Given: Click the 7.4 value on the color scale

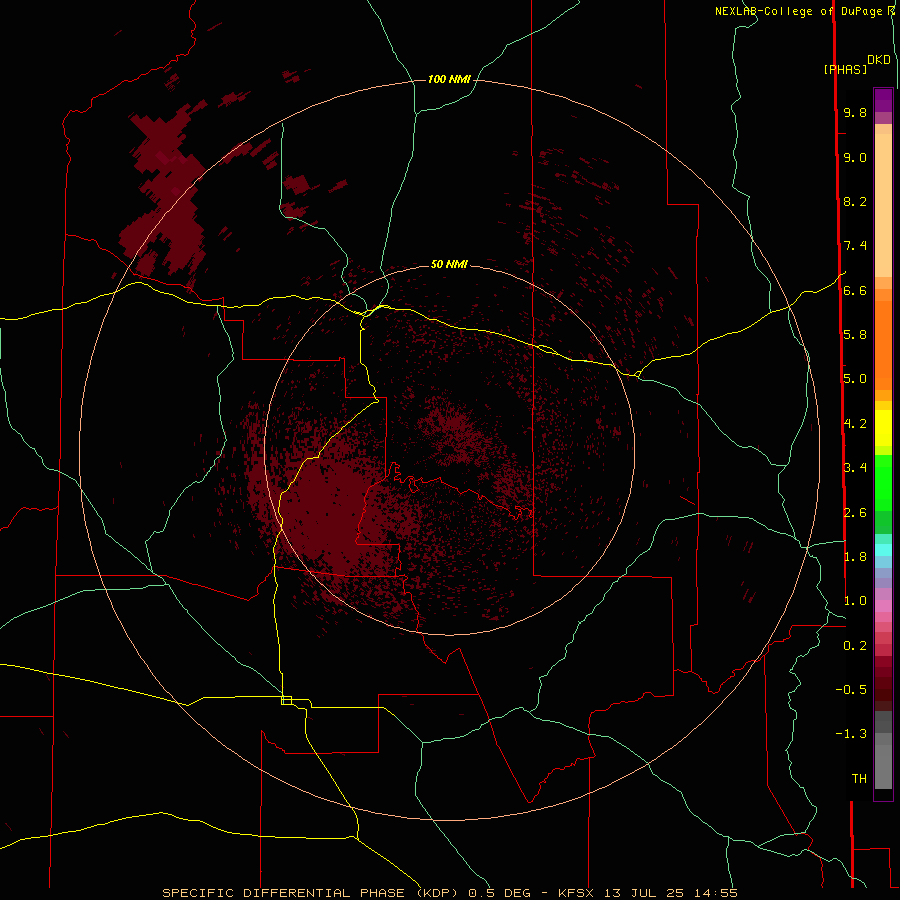Looking at the screenshot, I should (855, 246).
